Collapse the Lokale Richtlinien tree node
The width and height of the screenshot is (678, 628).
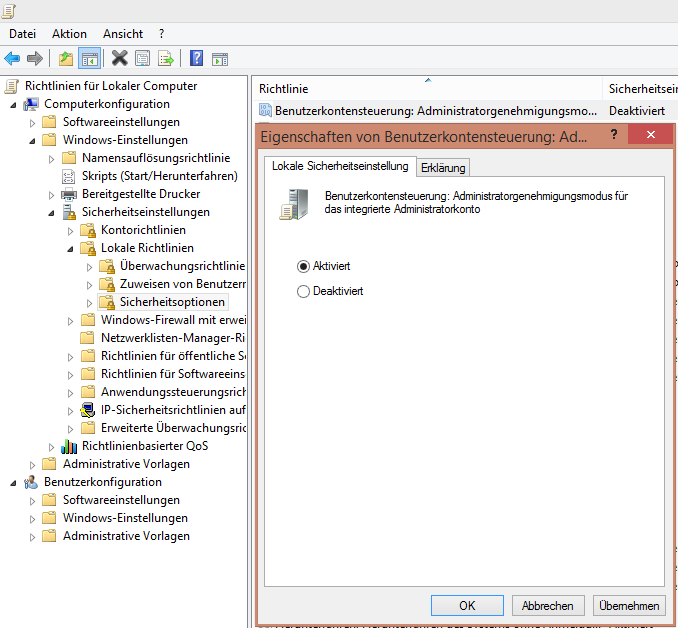pyautogui.click(x=71, y=248)
